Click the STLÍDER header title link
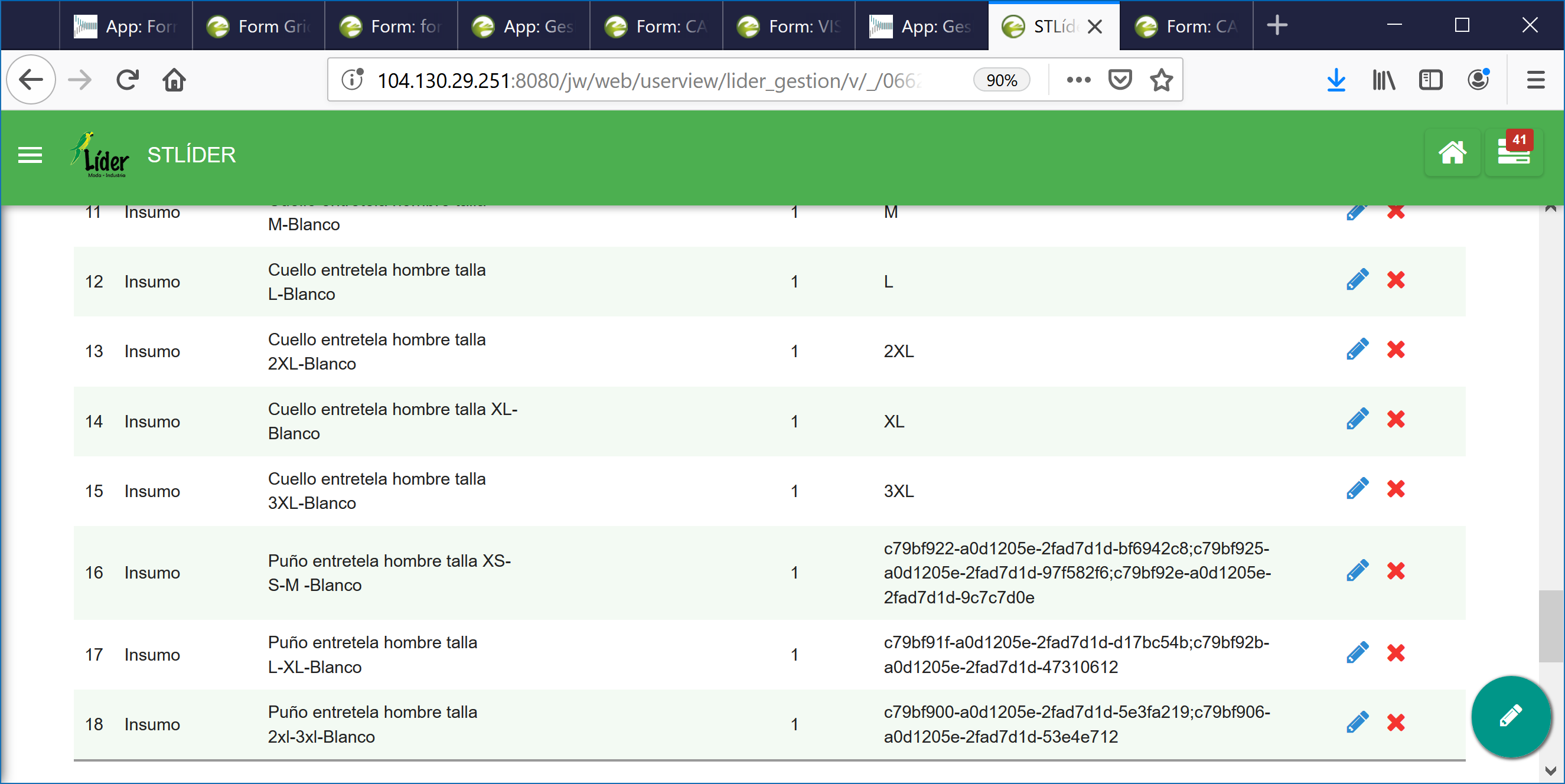Viewport: 1565px width, 784px height. (x=191, y=155)
